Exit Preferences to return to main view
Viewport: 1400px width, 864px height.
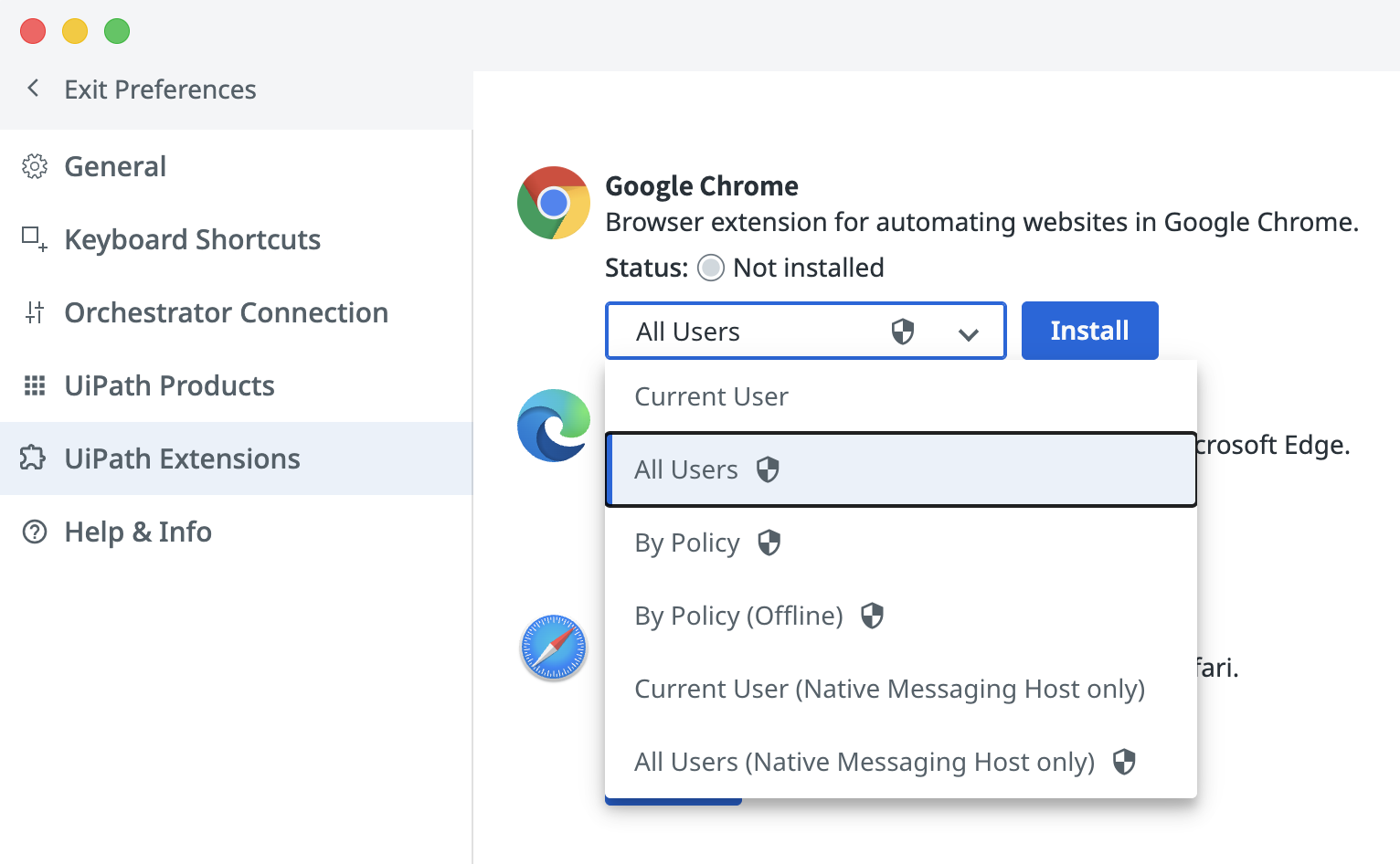click(160, 90)
